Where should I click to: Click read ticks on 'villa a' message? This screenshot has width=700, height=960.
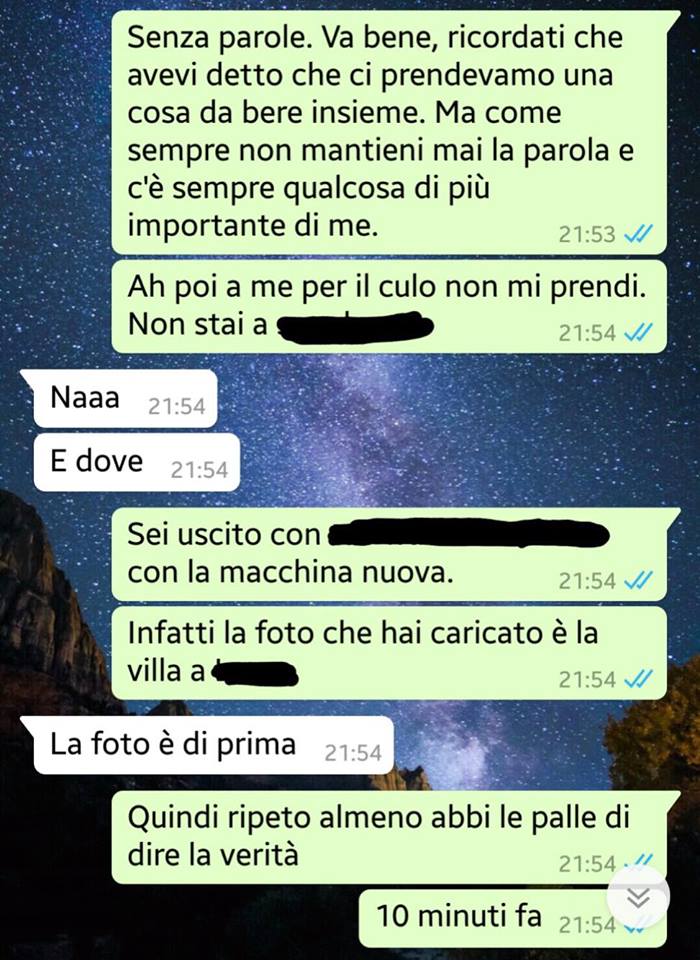tap(638, 680)
